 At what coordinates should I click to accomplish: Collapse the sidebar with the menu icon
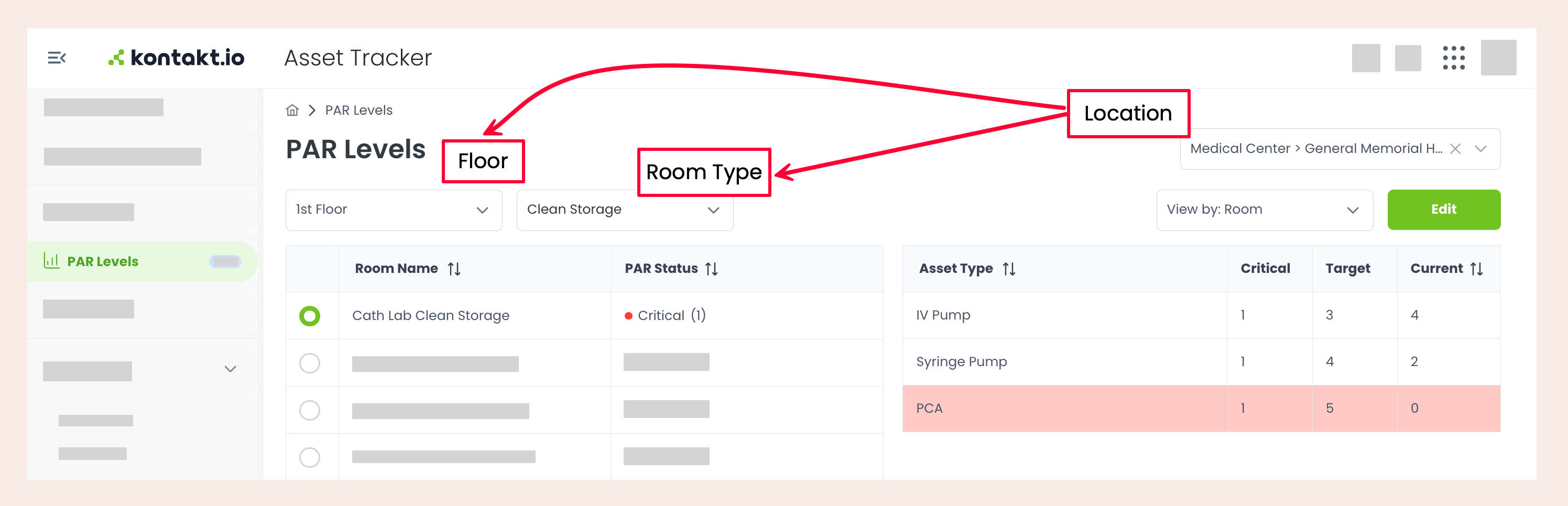(x=57, y=58)
